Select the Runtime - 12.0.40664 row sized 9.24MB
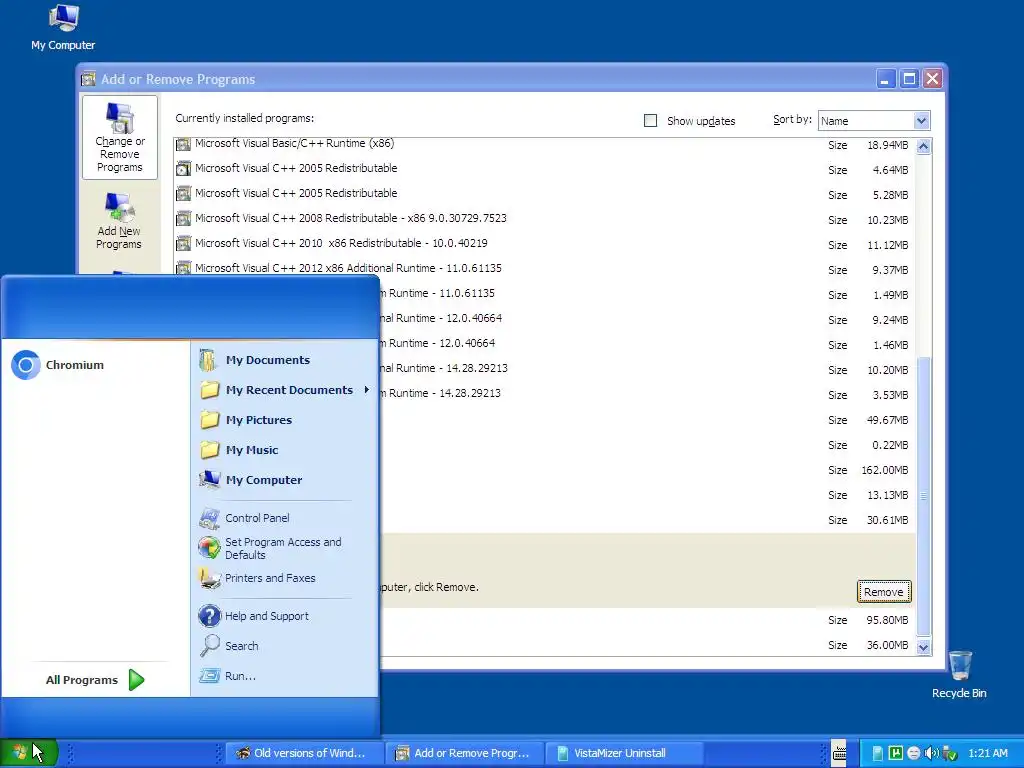This screenshot has width=1024, height=768. (647, 319)
